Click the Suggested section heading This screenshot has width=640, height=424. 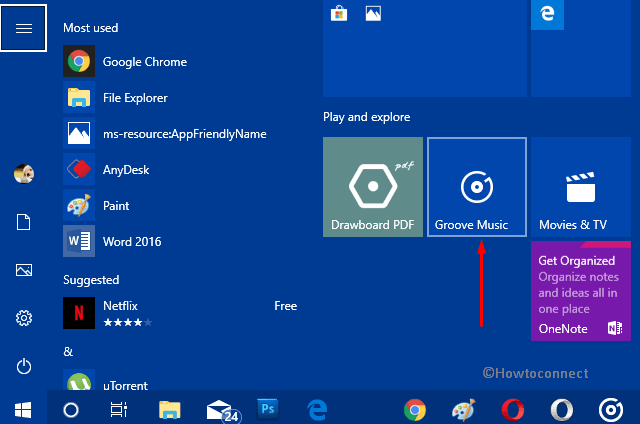point(91,280)
